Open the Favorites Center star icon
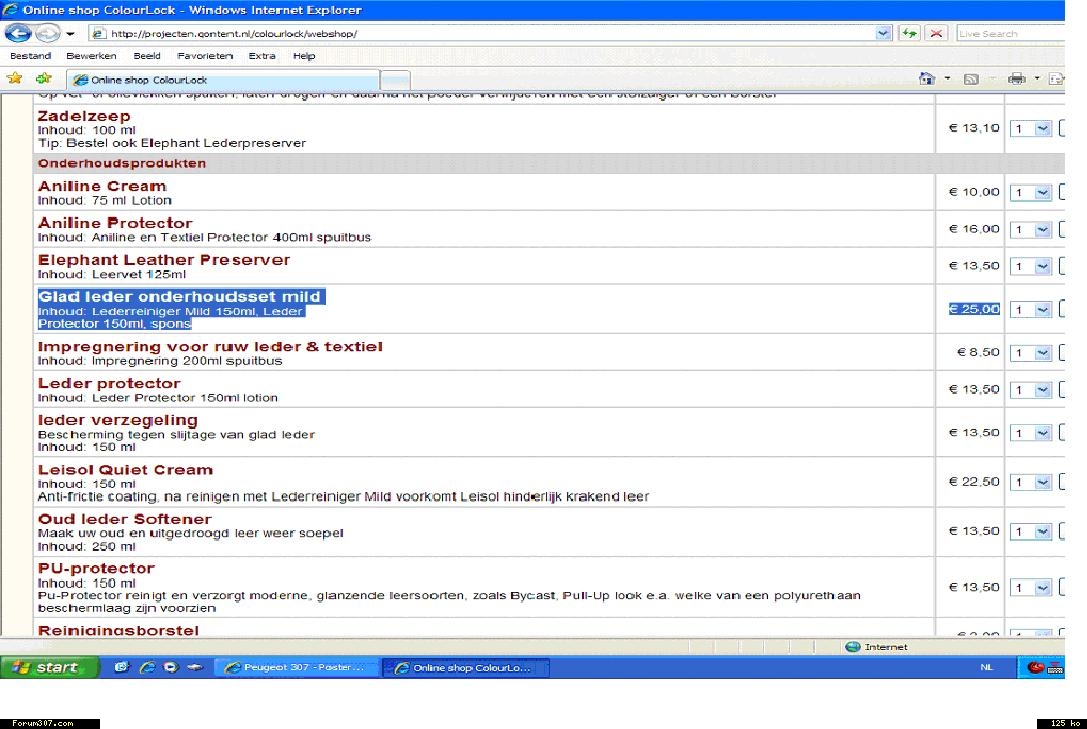This screenshot has height=729, width=1087. click(x=15, y=78)
